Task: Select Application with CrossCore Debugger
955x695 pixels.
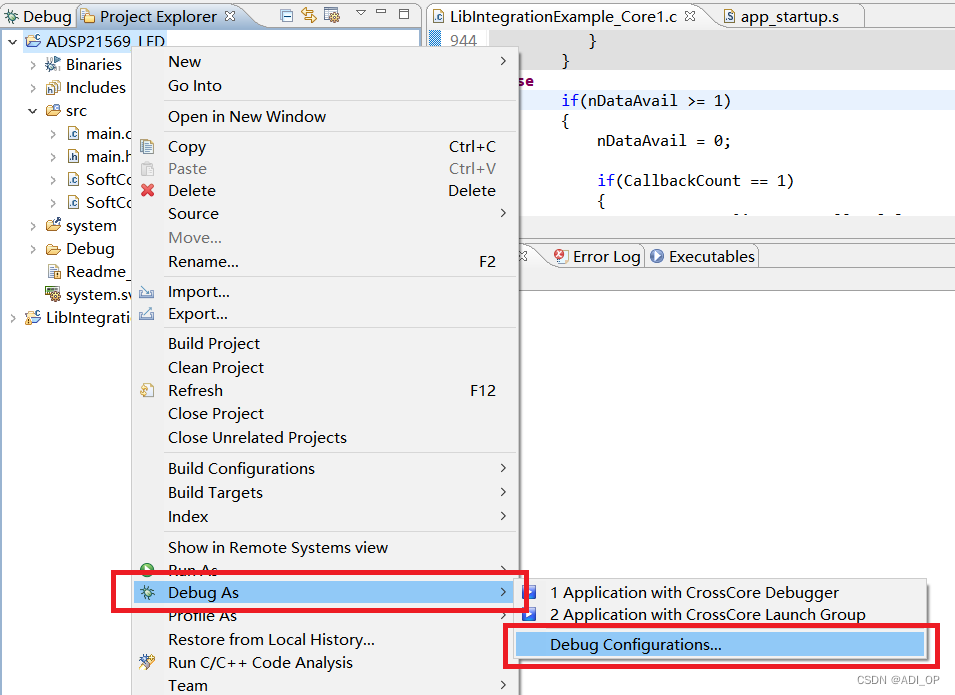Action: [721, 593]
